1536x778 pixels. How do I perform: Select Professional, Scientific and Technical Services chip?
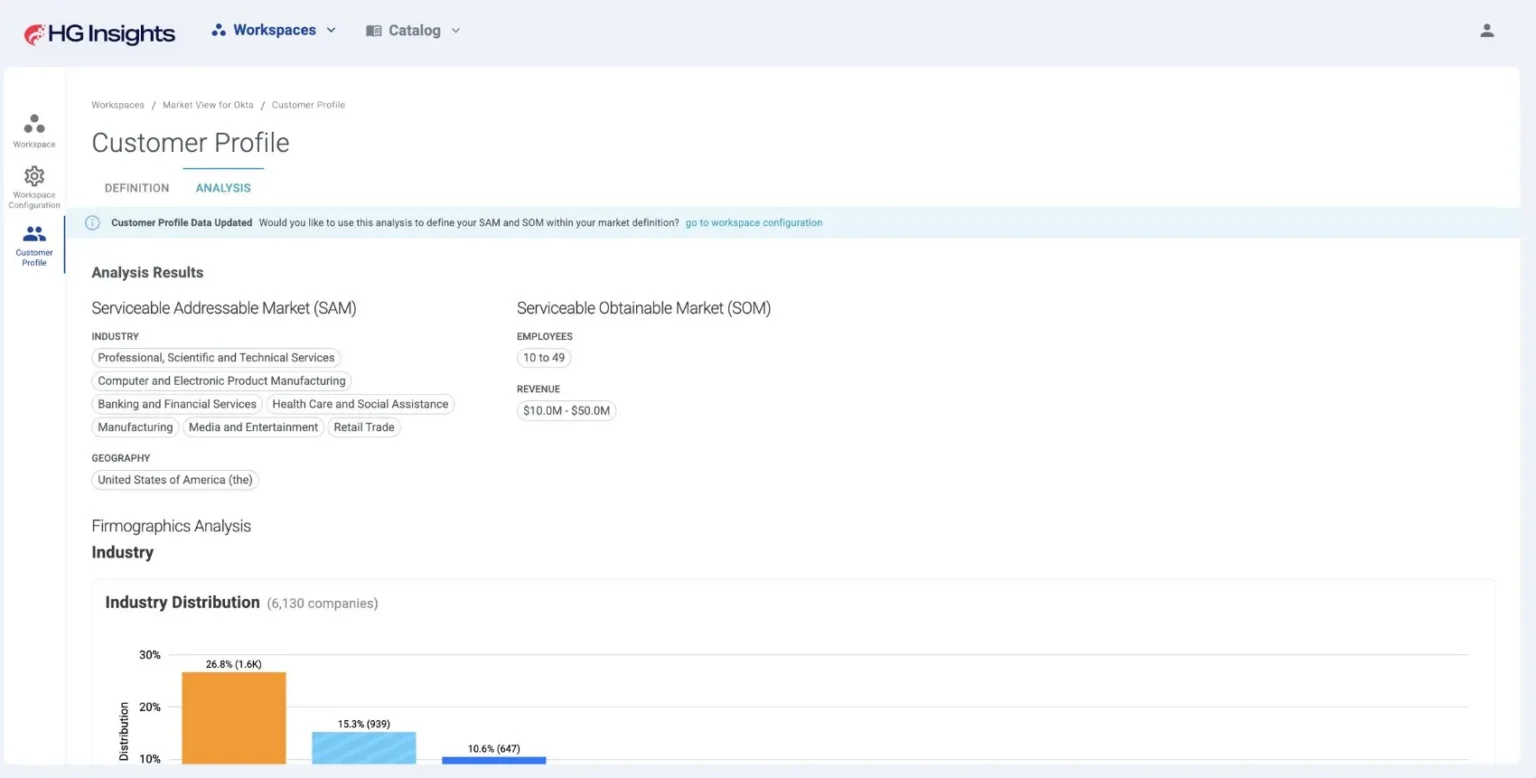216,358
